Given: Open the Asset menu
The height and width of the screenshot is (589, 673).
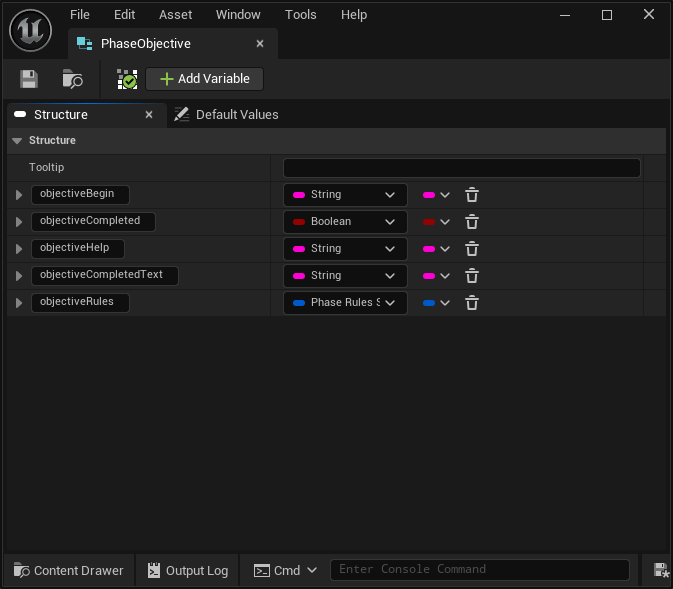Looking at the screenshot, I should 176,15.
